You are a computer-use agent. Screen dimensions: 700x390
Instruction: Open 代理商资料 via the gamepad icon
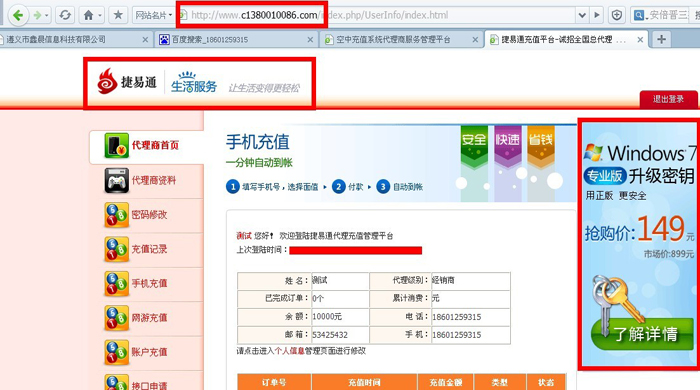117,180
